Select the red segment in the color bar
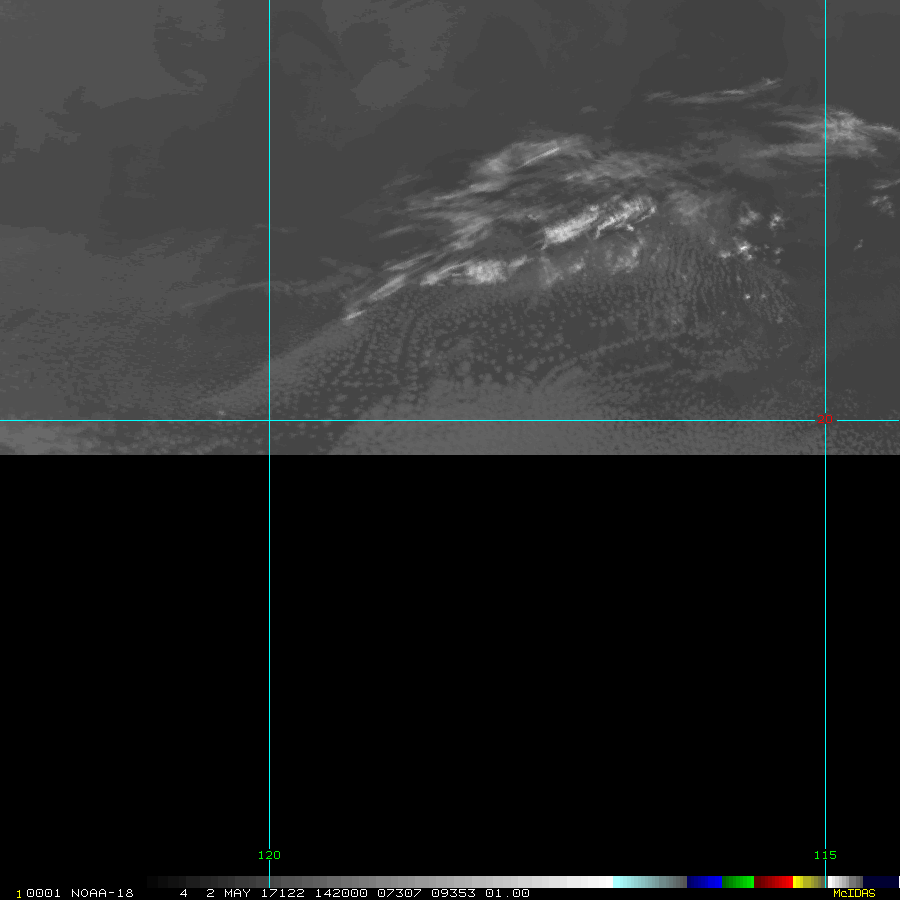The image size is (900, 900). (x=773, y=882)
